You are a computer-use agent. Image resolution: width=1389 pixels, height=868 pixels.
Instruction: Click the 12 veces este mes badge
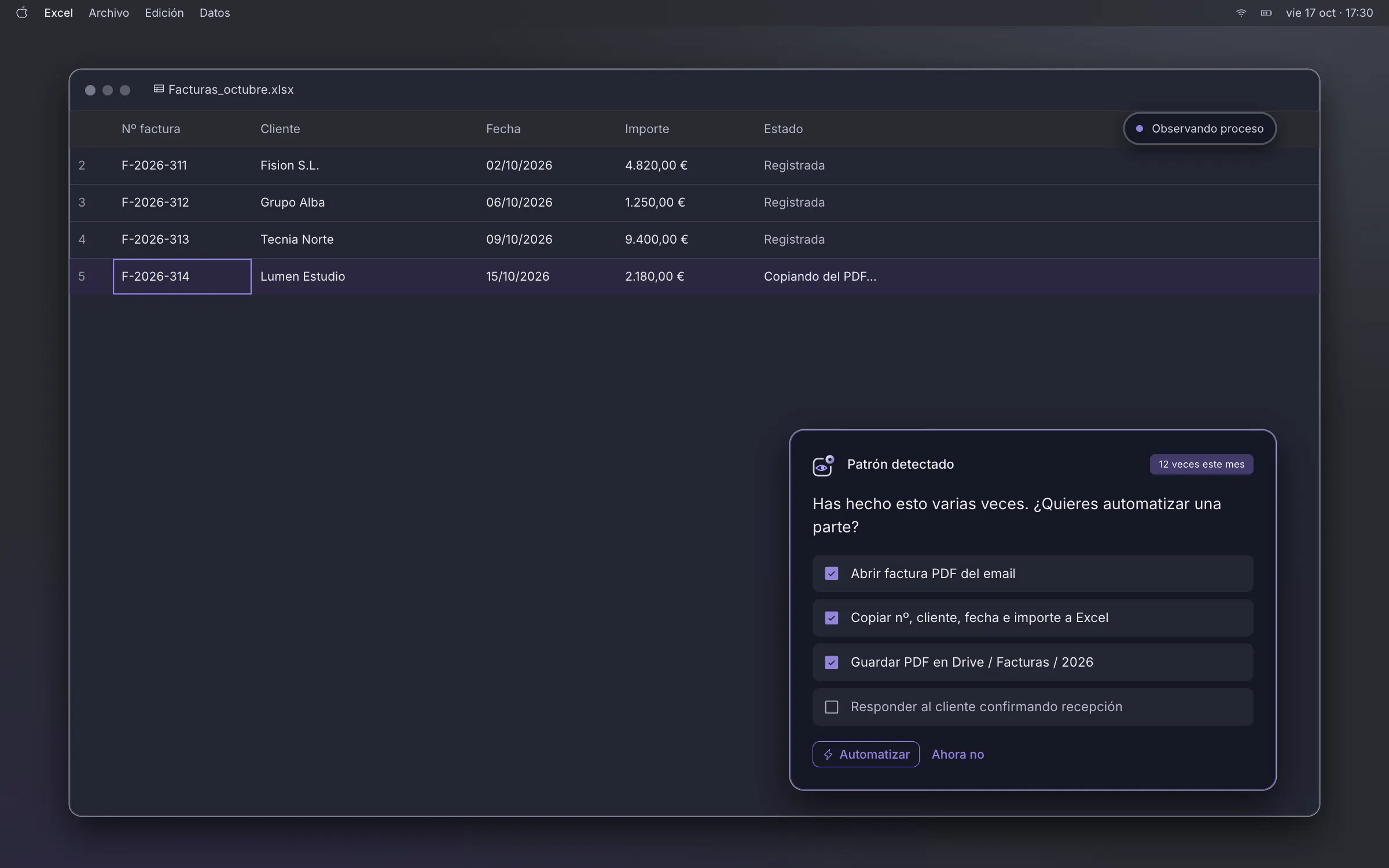(1201, 464)
